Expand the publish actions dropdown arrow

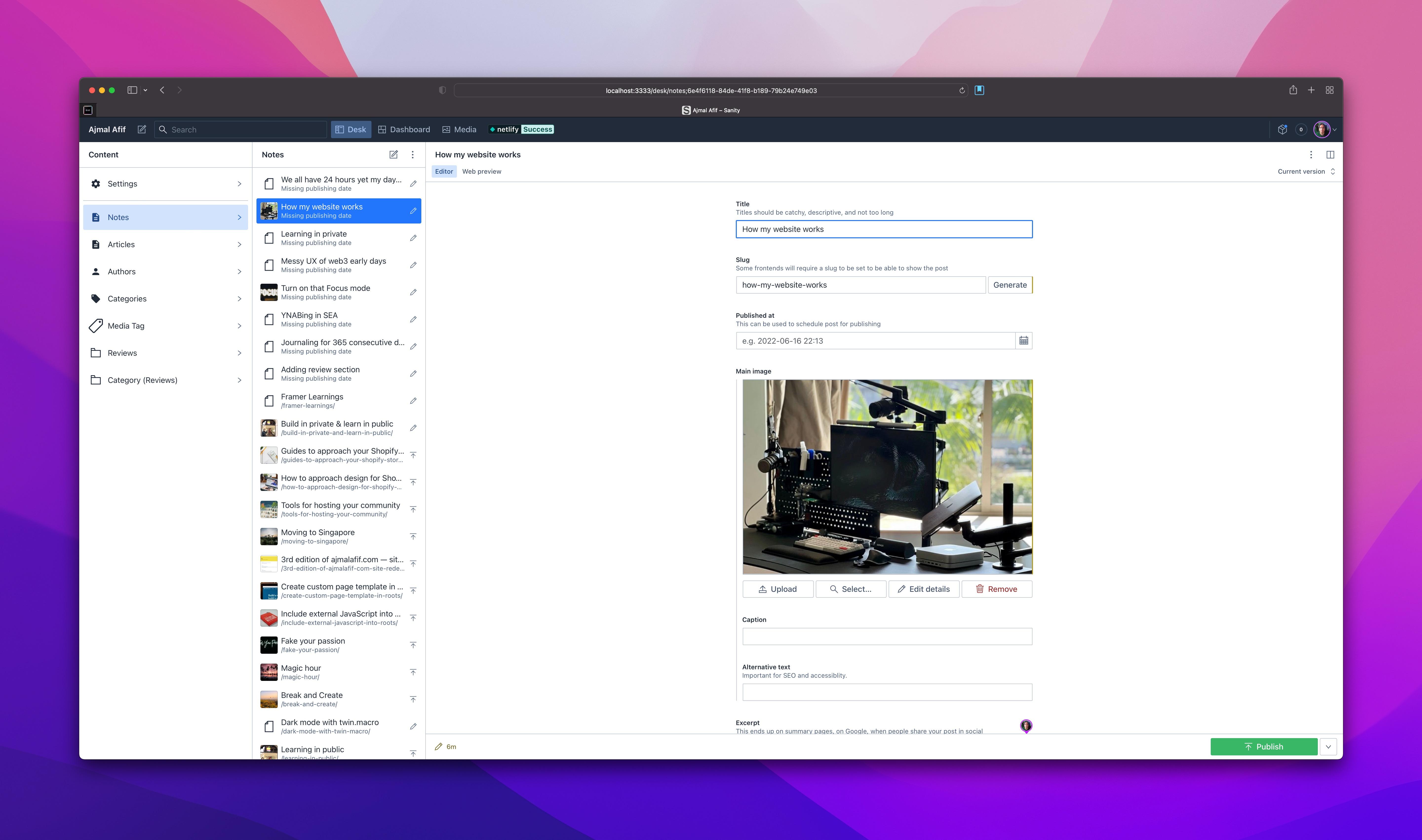click(1328, 747)
